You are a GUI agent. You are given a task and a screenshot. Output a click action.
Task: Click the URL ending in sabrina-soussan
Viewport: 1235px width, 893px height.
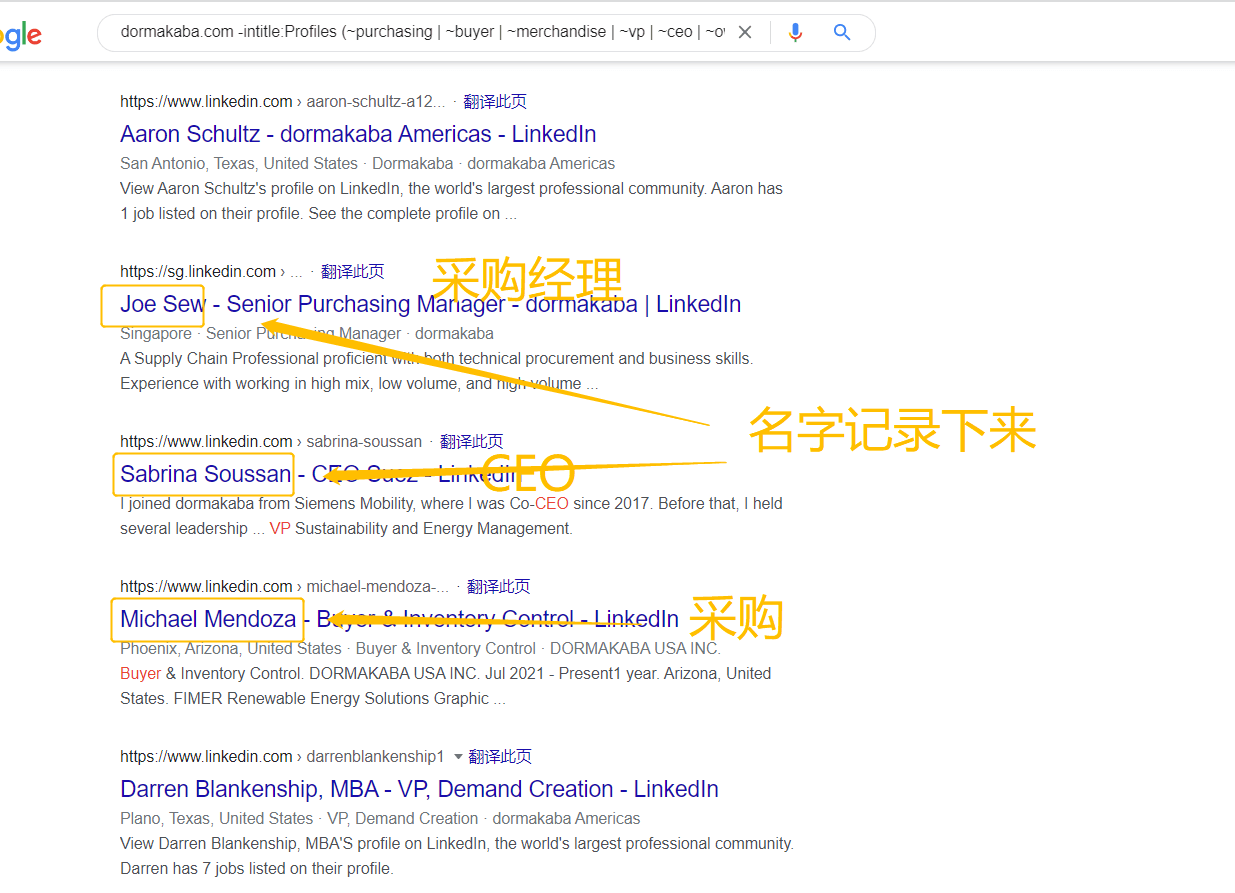click(x=271, y=441)
